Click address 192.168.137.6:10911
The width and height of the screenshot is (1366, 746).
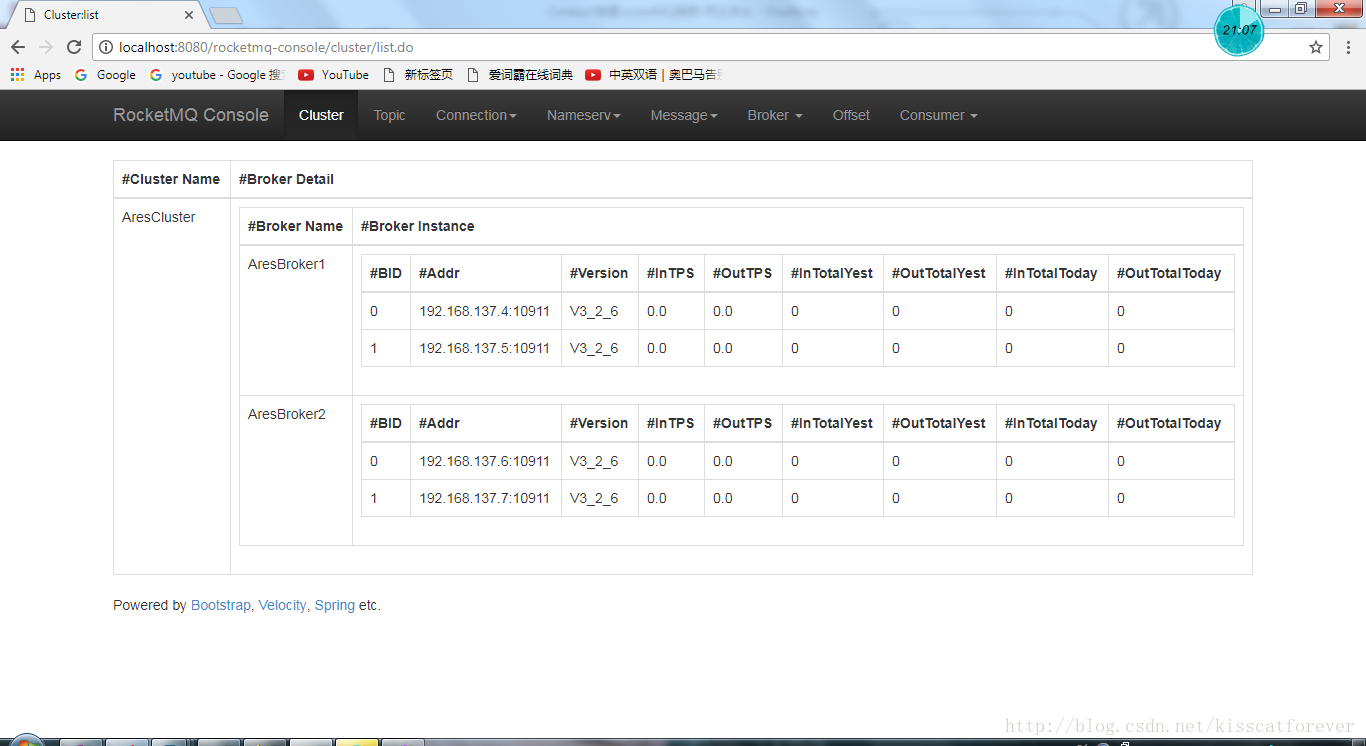(x=484, y=461)
